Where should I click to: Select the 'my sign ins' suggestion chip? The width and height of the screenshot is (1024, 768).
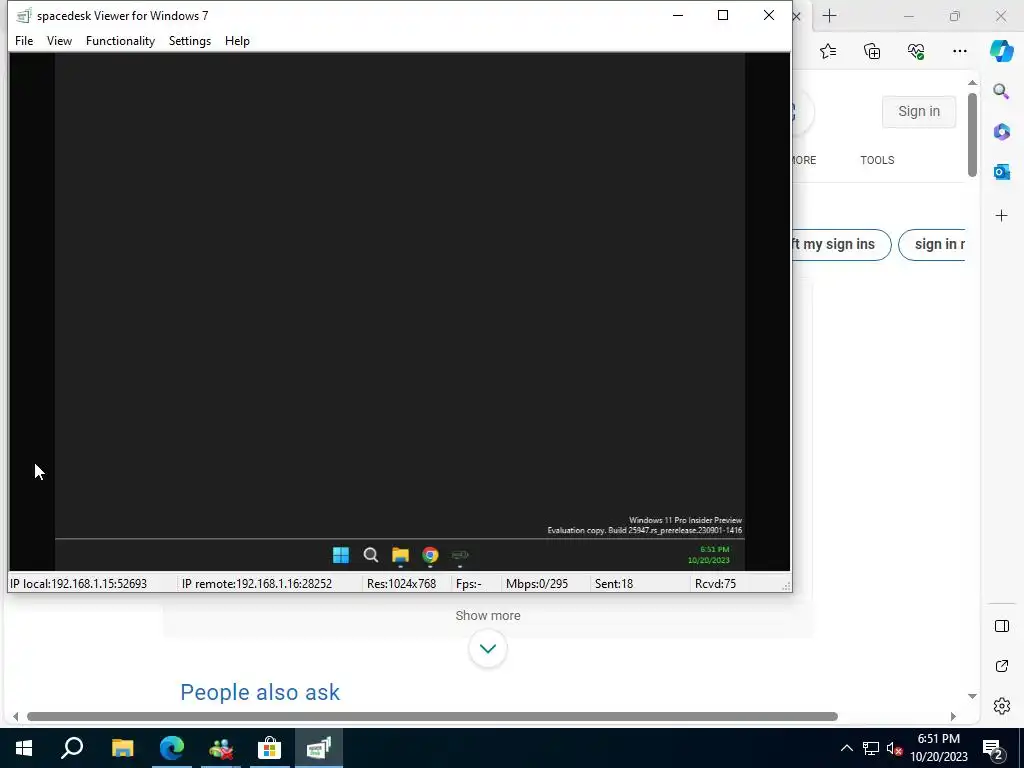pos(841,245)
